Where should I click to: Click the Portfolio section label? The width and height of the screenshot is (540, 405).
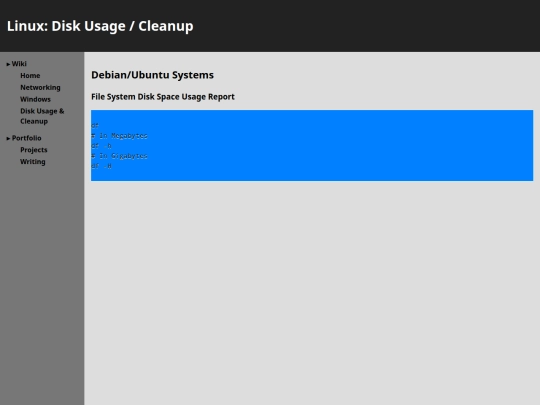pyautogui.click(x=27, y=138)
